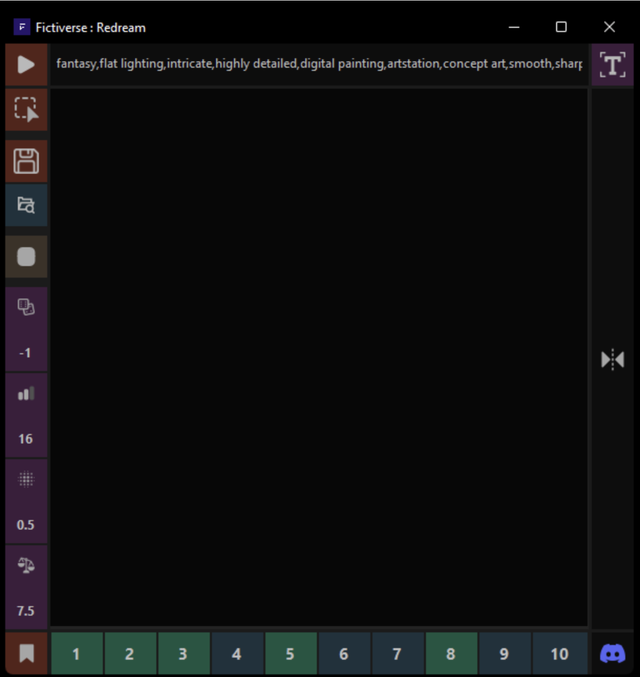Open the Discord link icon
Image resolution: width=640 pixels, height=677 pixels.
(612, 654)
